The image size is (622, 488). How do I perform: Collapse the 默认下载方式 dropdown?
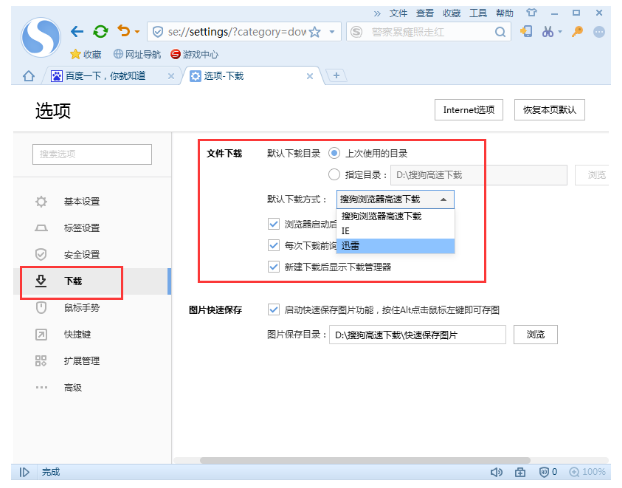pos(395,199)
